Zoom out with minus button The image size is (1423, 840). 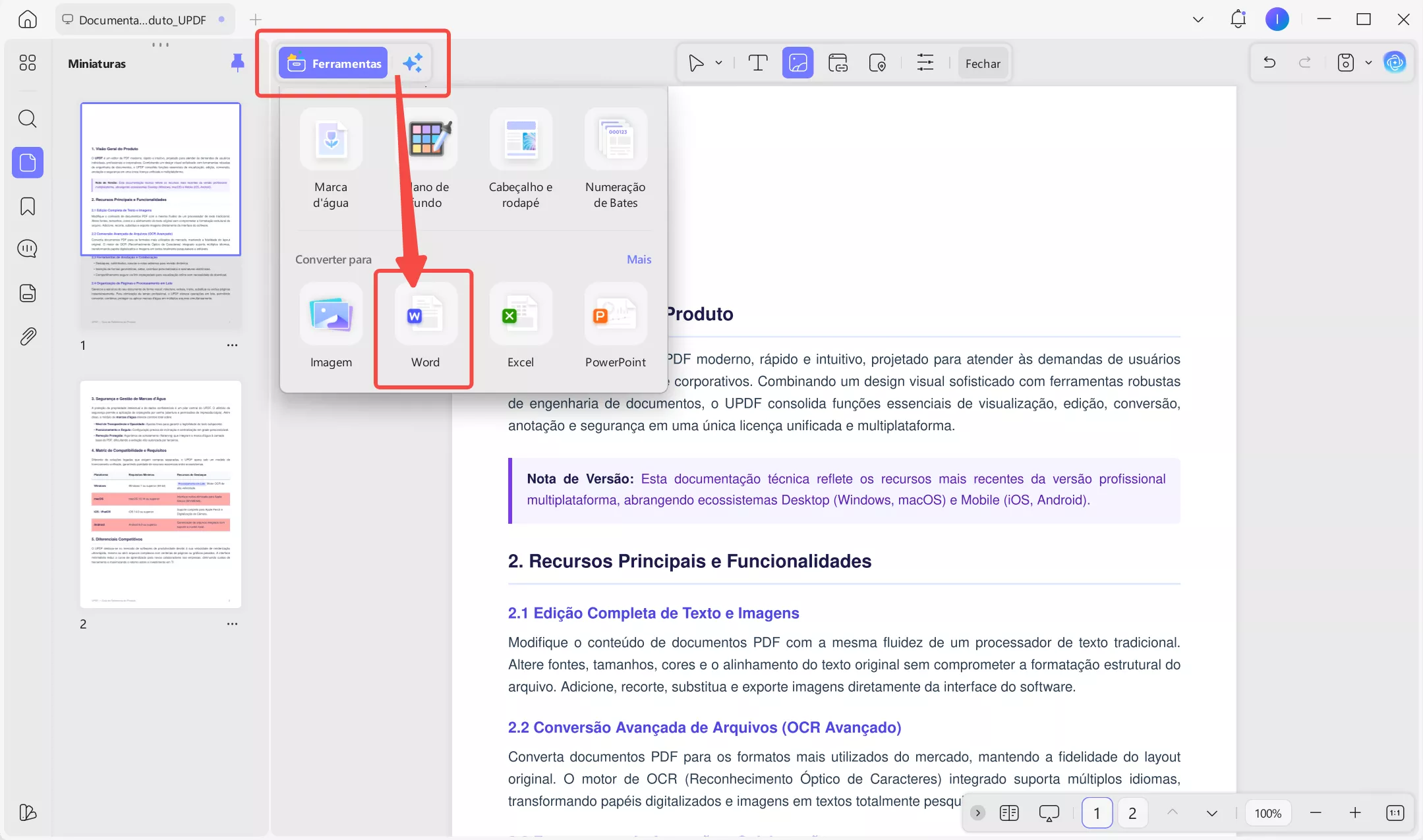click(1316, 813)
